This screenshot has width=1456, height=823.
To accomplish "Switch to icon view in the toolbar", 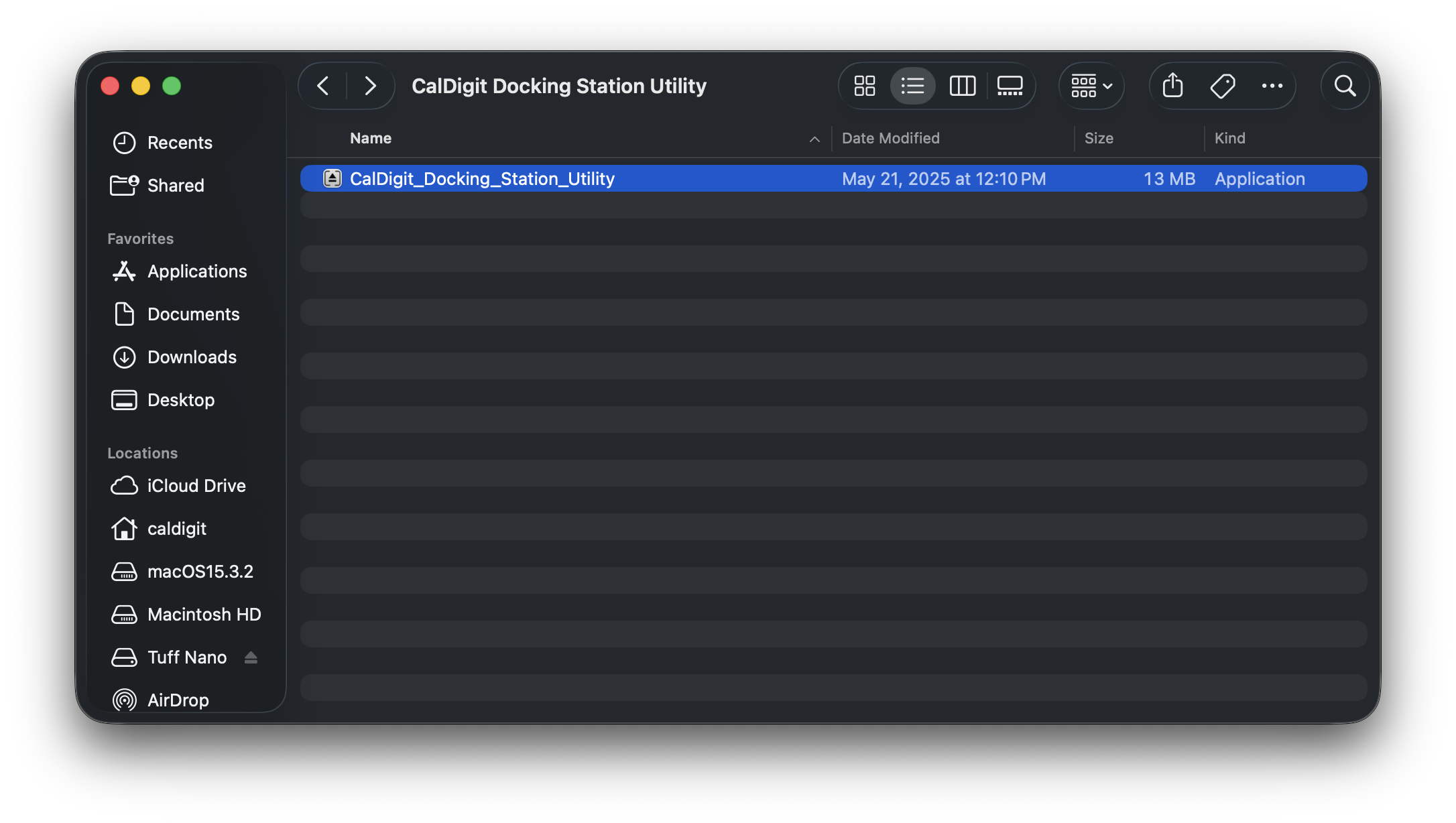I will pos(864,86).
